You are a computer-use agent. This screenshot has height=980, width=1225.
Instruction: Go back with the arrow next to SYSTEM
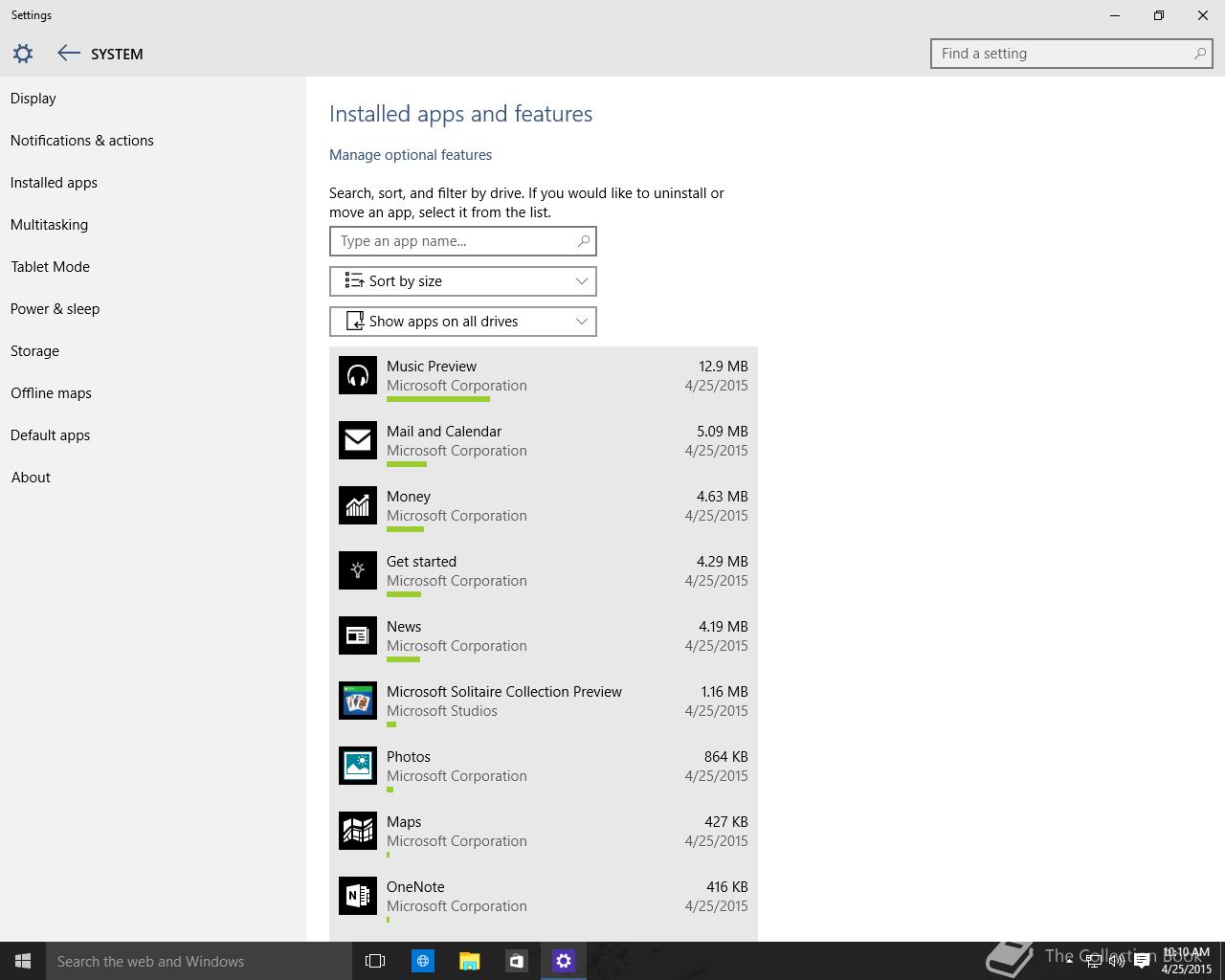click(x=68, y=54)
